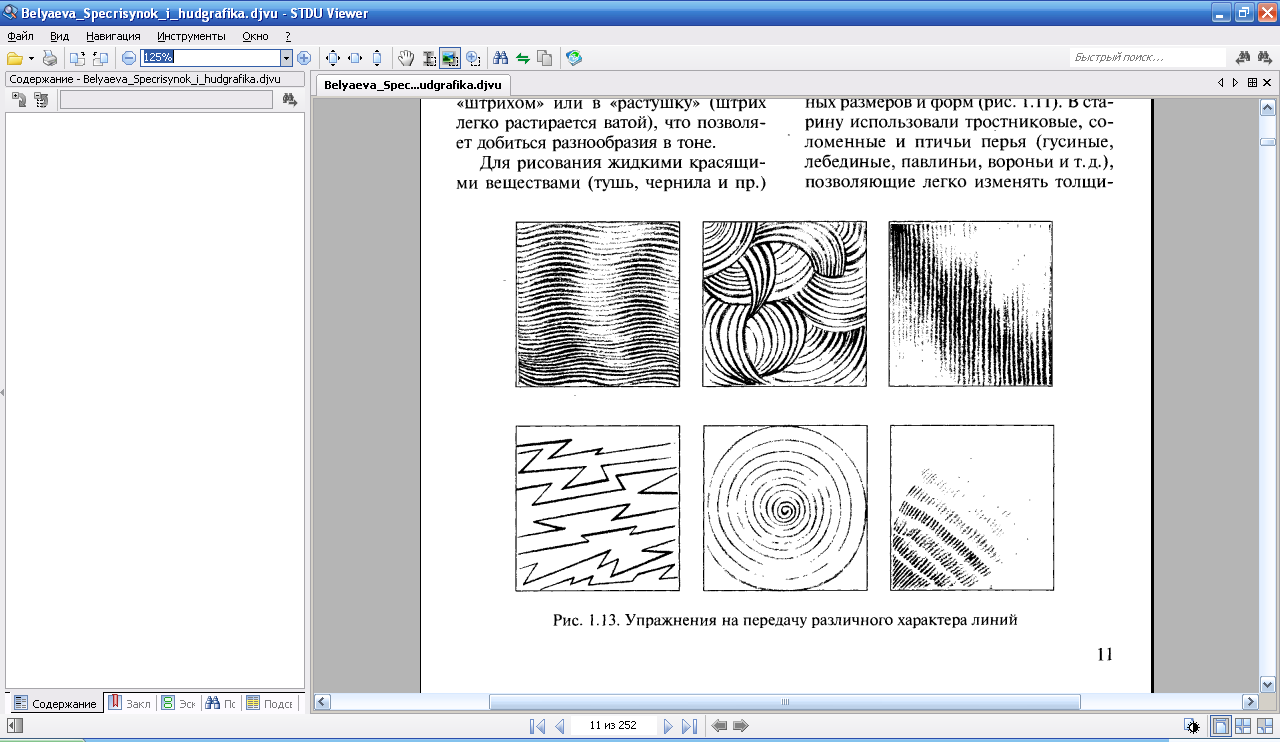
Task: Click the copy pages toolbar icon
Action: (544, 58)
